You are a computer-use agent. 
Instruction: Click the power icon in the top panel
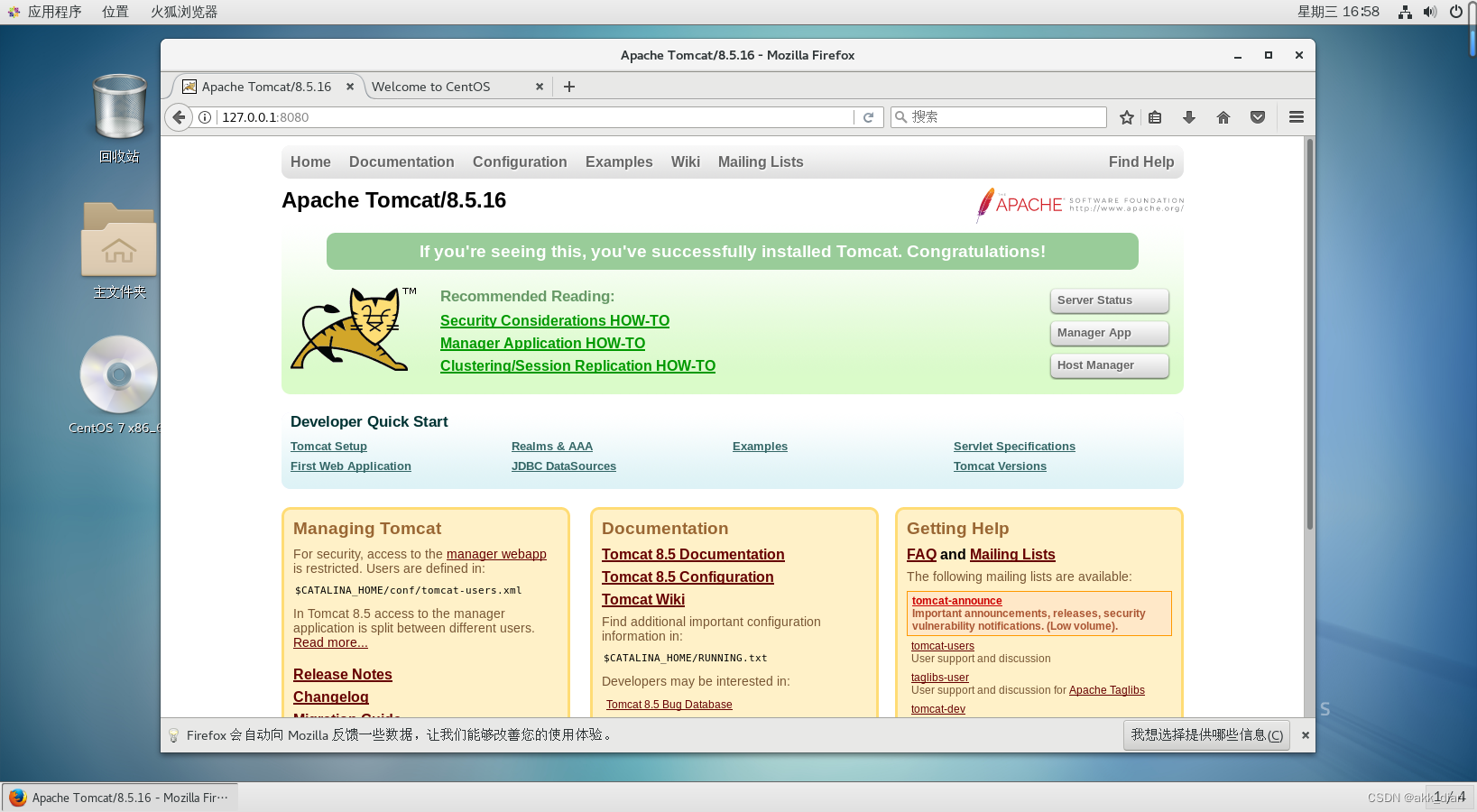(x=1455, y=12)
